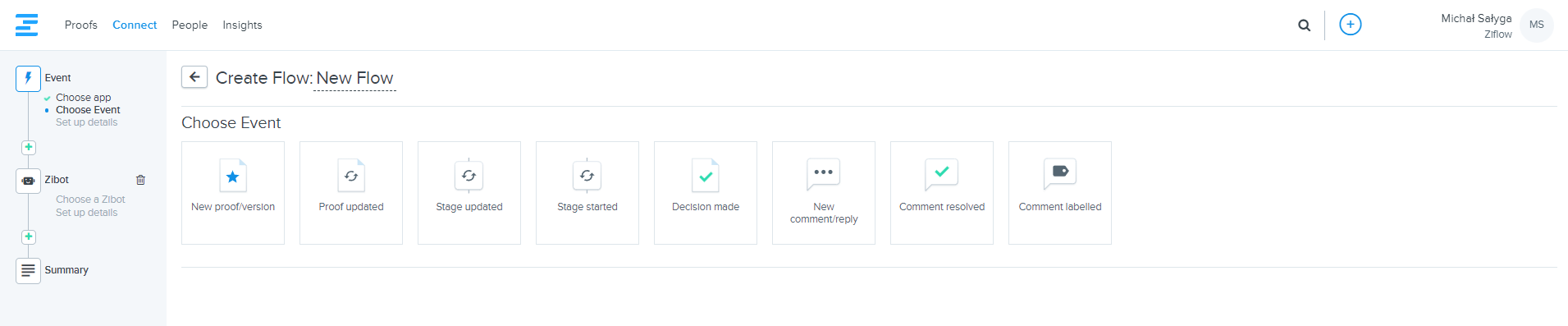Screen dimensions: 1568x326
Task: Open search with the magnifier icon
Action: (1304, 25)
